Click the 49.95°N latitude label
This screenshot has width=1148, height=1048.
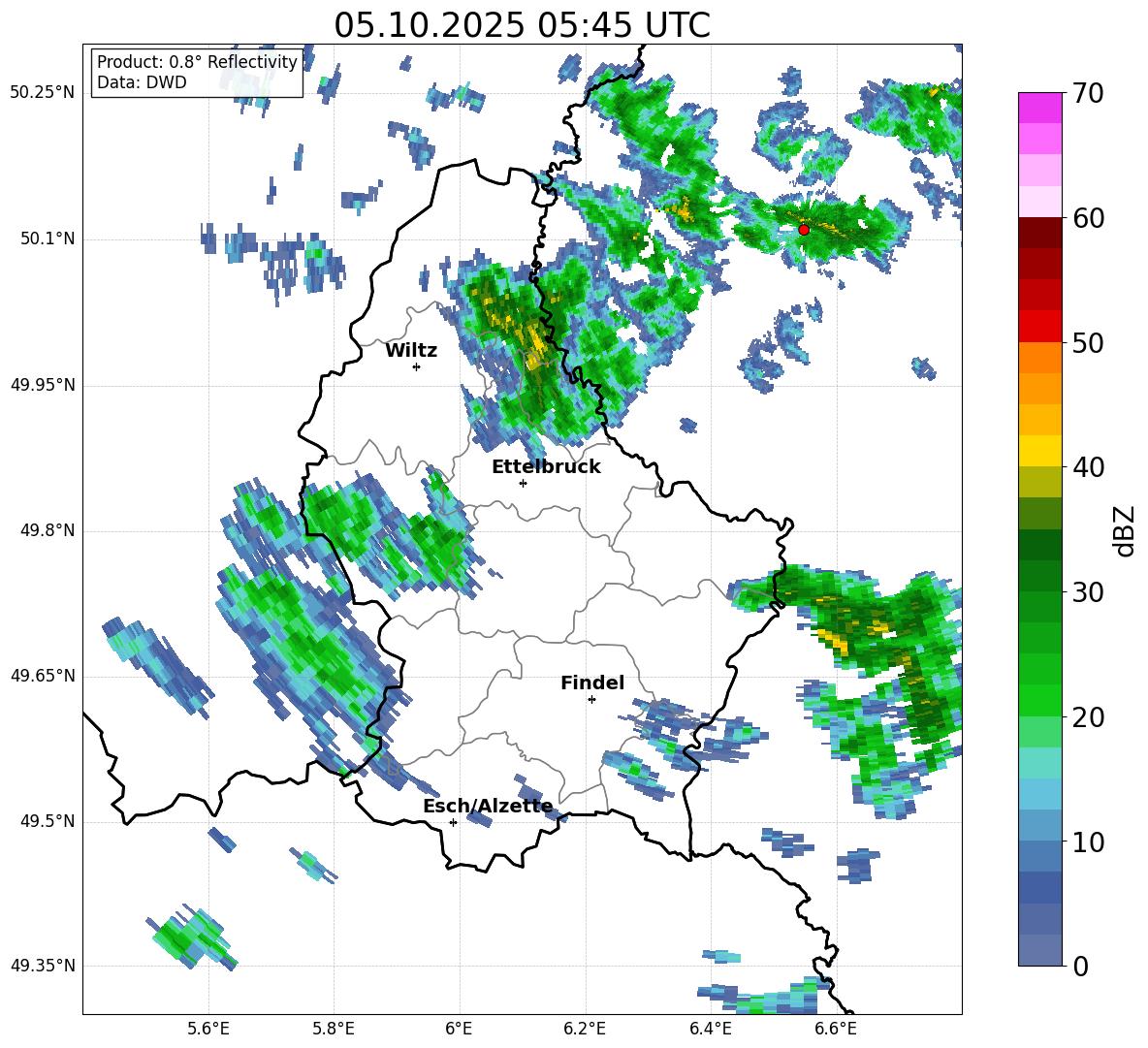point(43,385)
